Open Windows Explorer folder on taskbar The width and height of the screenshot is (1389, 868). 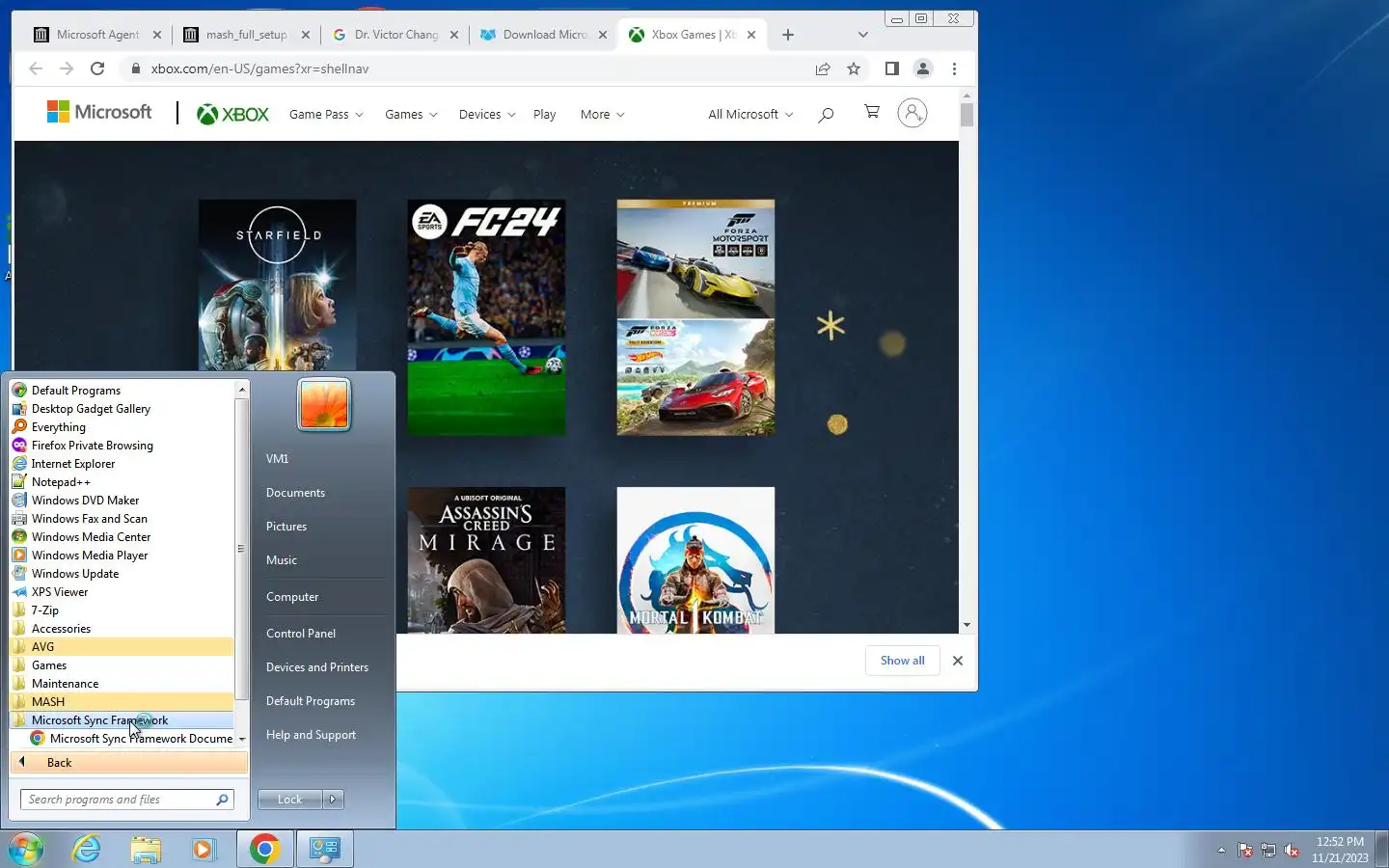146,849
